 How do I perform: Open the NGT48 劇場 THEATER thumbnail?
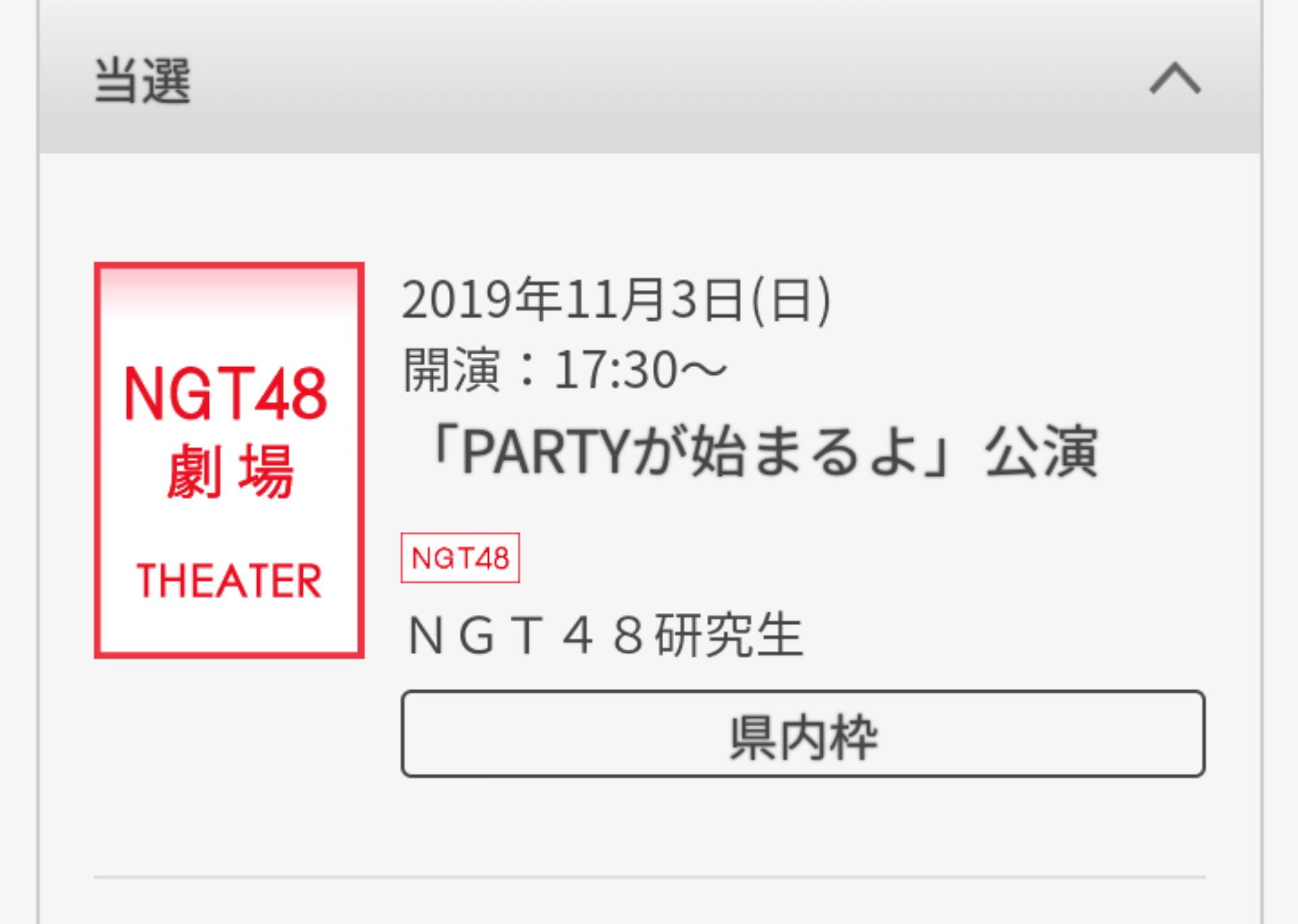pos(229,460)
